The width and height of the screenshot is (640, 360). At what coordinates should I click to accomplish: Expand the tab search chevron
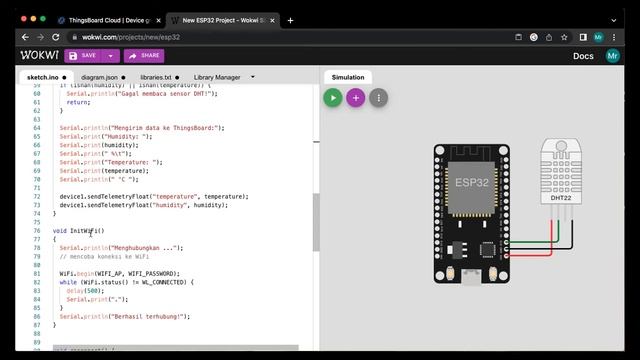613,20
